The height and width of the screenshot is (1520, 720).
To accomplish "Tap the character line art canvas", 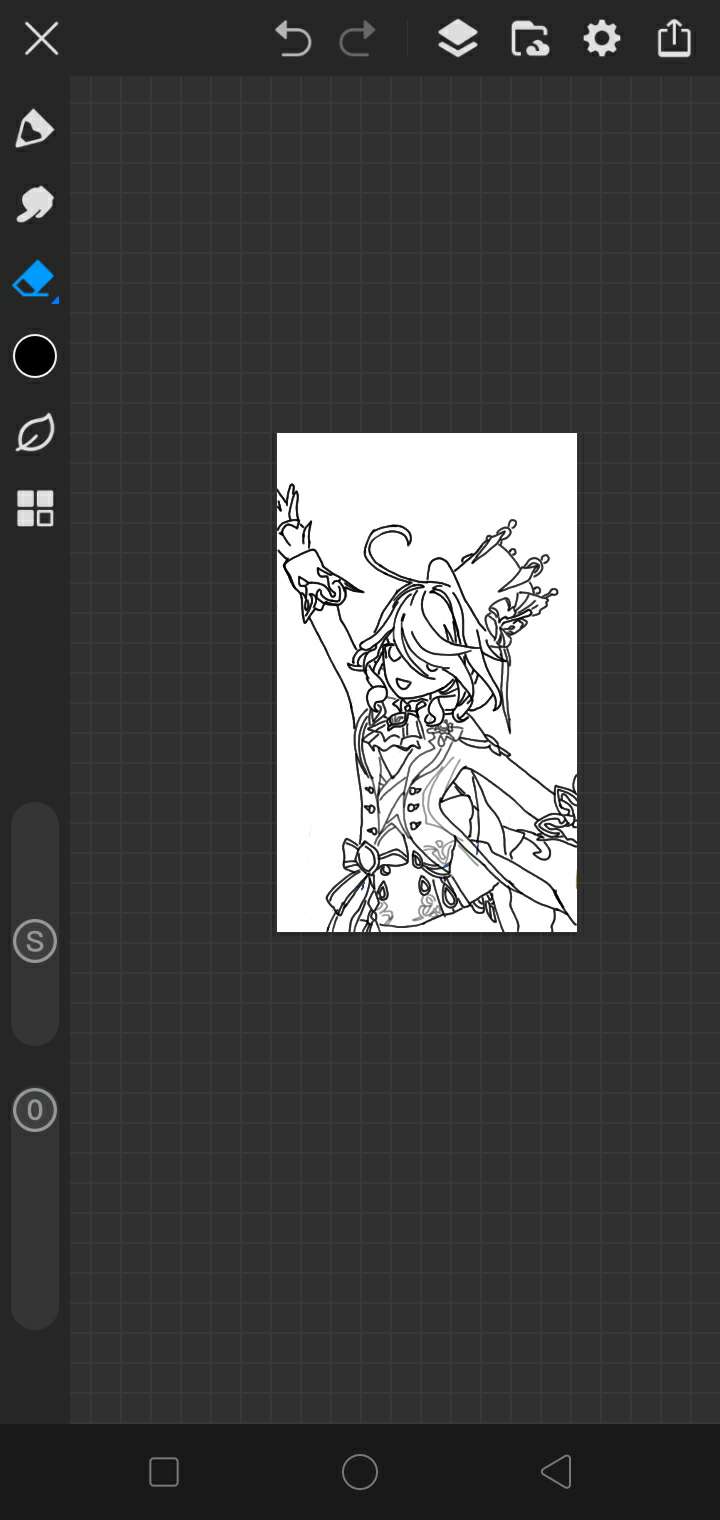I will [427, 682].
